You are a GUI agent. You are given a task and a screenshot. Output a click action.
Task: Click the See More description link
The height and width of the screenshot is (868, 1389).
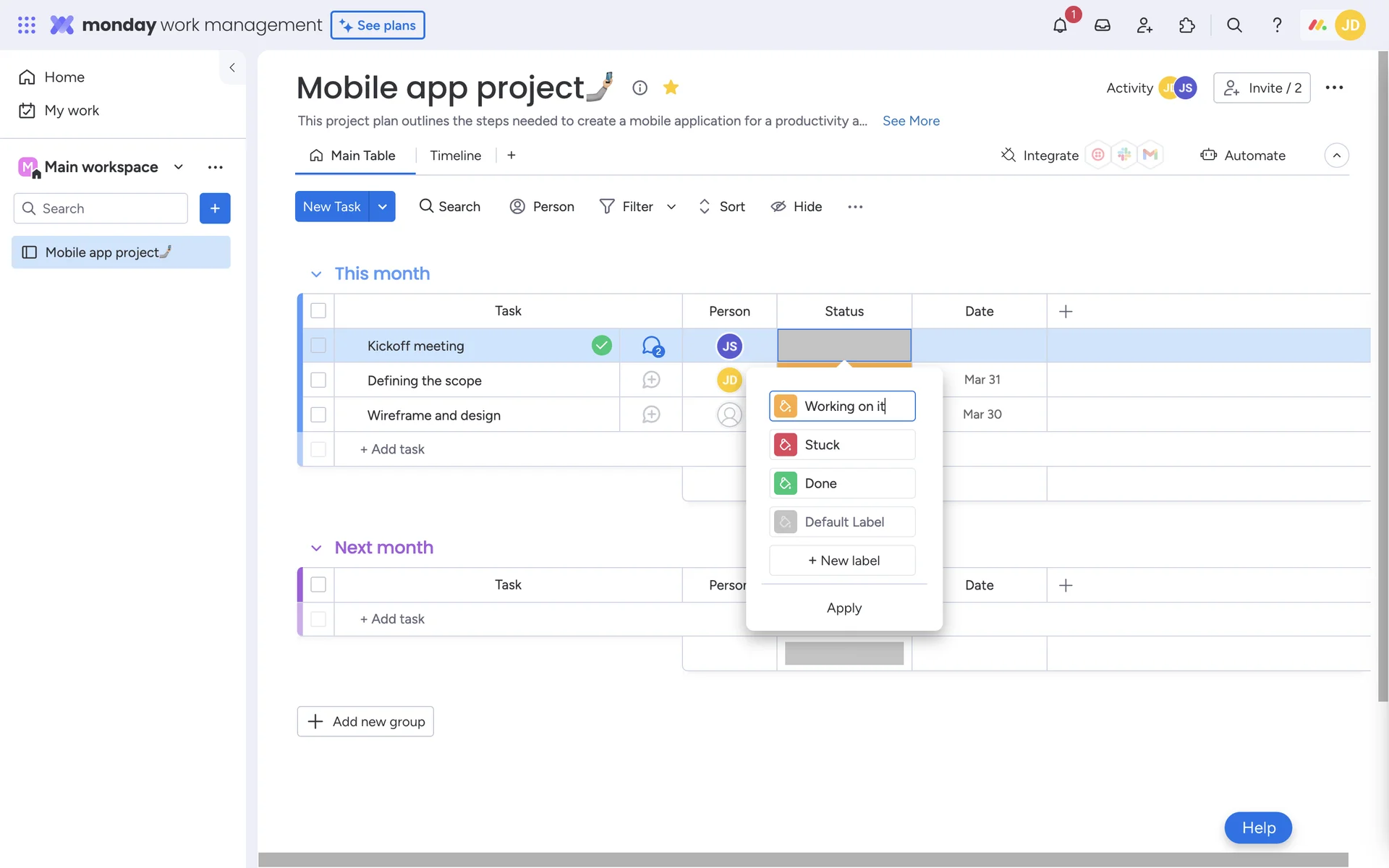[x=911, y=121]
